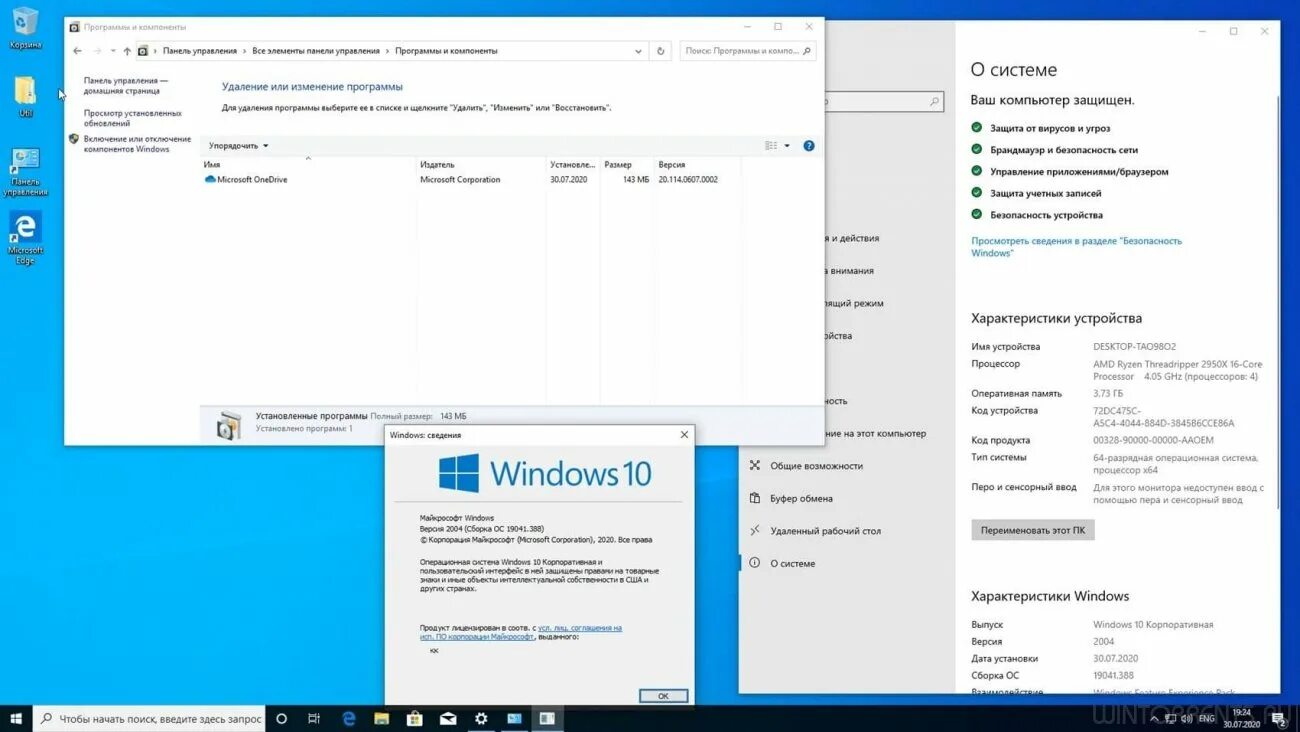Click OK in Windows info dialog

point(663,696)
